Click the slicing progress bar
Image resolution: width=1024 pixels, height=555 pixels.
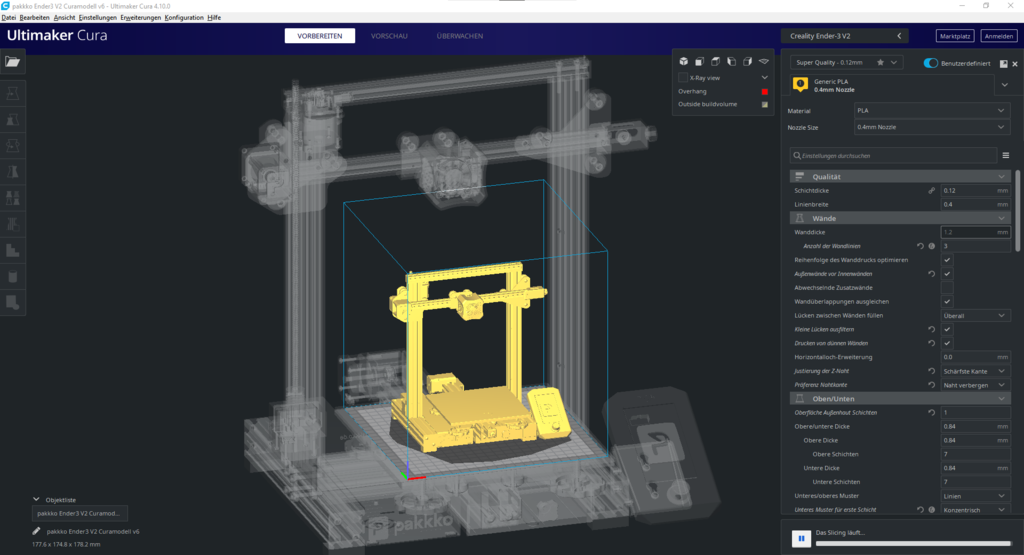pos(914,543)
